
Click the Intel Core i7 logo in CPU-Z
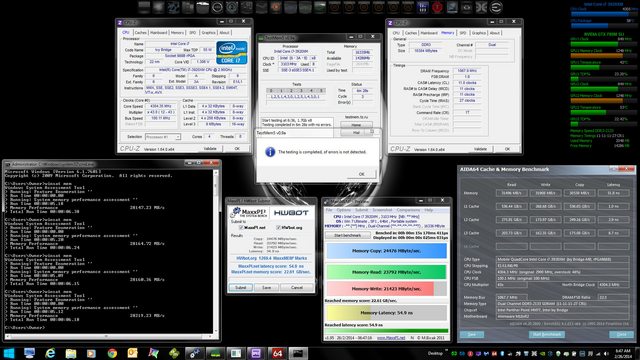pos(231,53)
